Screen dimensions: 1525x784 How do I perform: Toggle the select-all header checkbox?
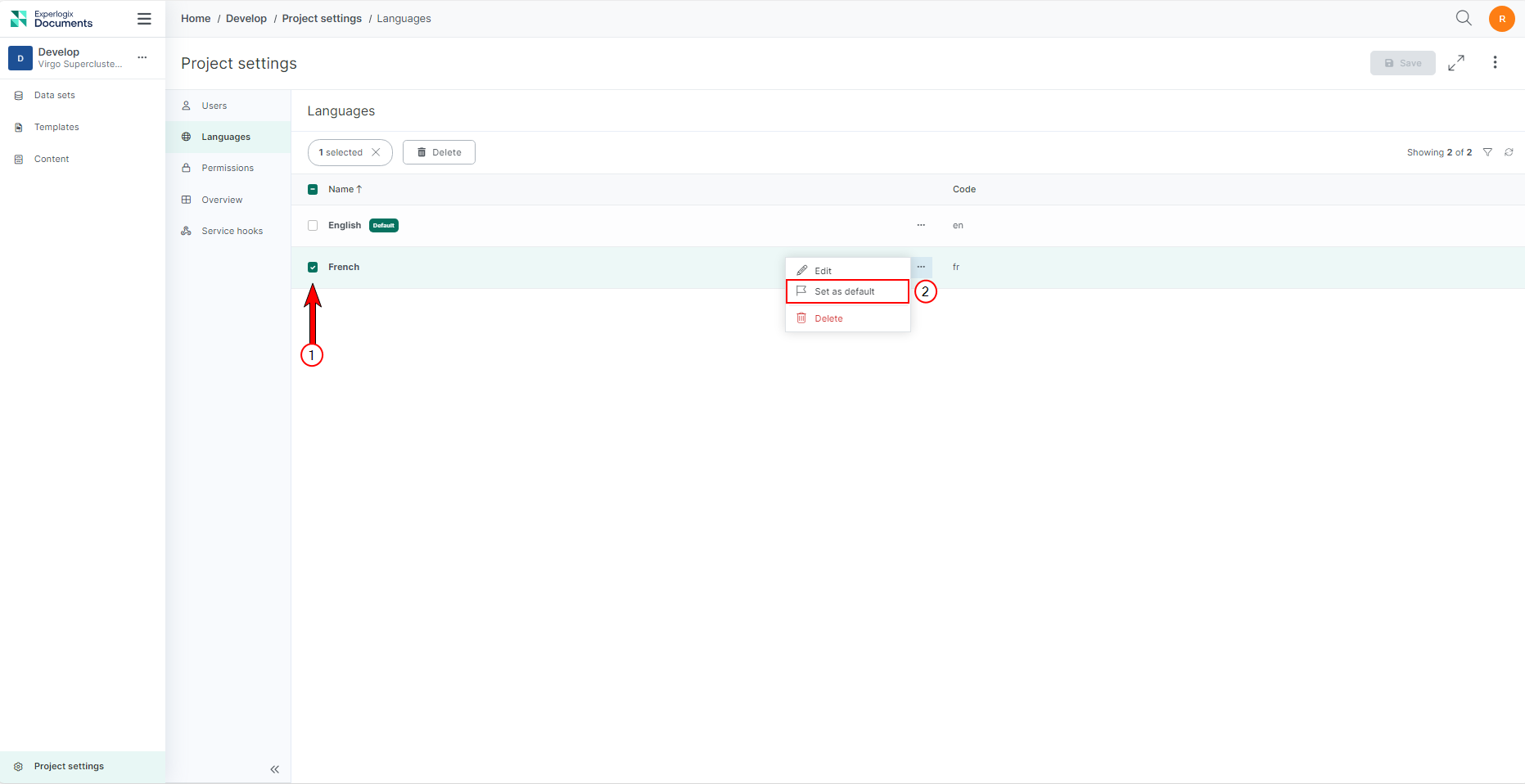click(x=313, y=190)
